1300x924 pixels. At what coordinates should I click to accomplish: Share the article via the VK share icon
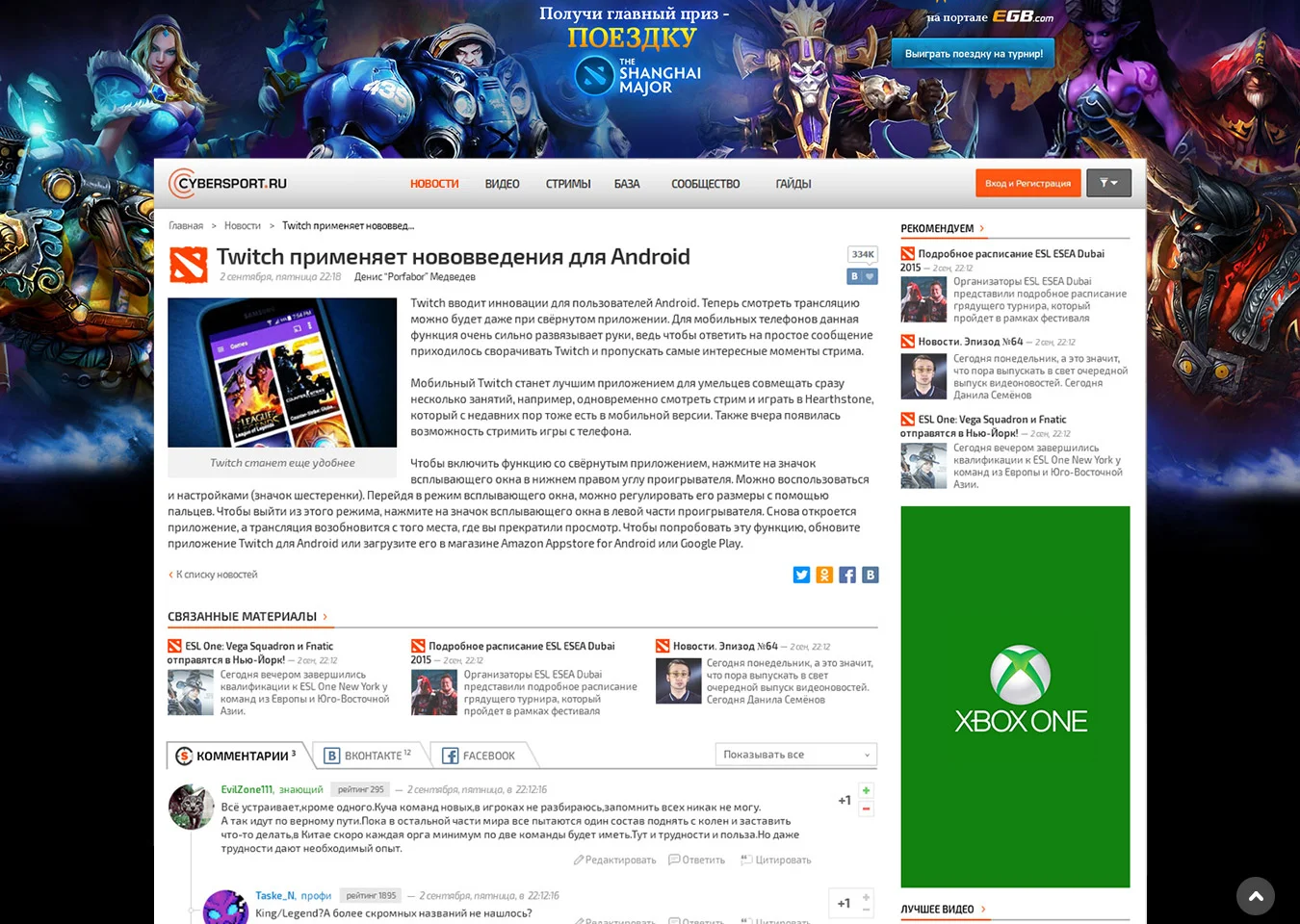point(871,575)
